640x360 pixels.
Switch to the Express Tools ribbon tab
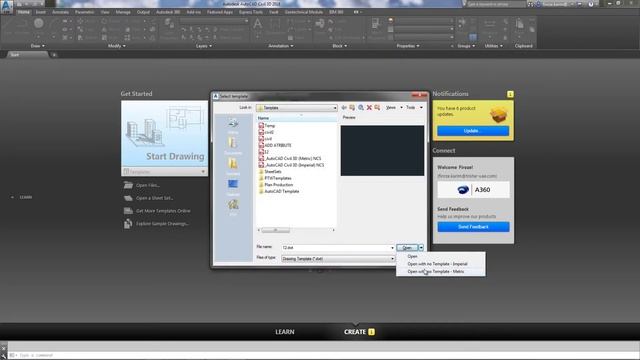(251, 12)
